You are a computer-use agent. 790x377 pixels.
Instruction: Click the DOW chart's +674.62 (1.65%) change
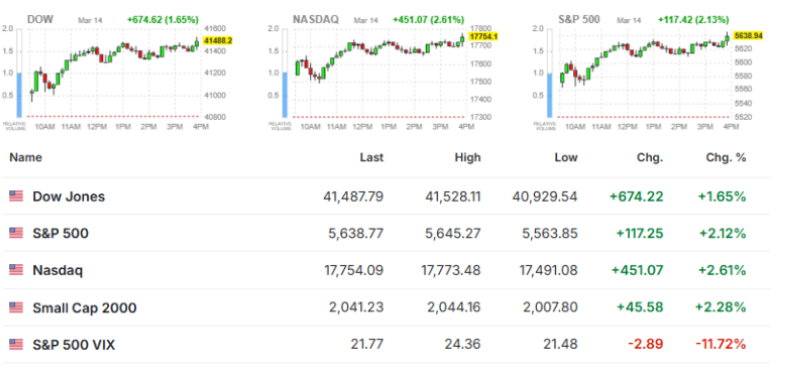[x=163, y=20]
